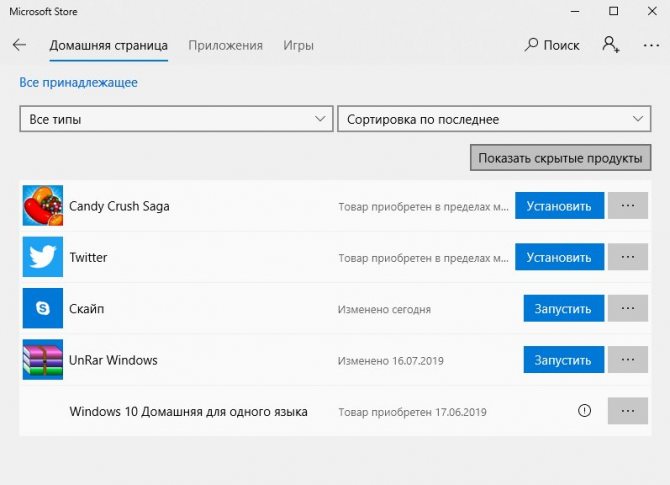Install Twitter with Установить

click(559, 257)
